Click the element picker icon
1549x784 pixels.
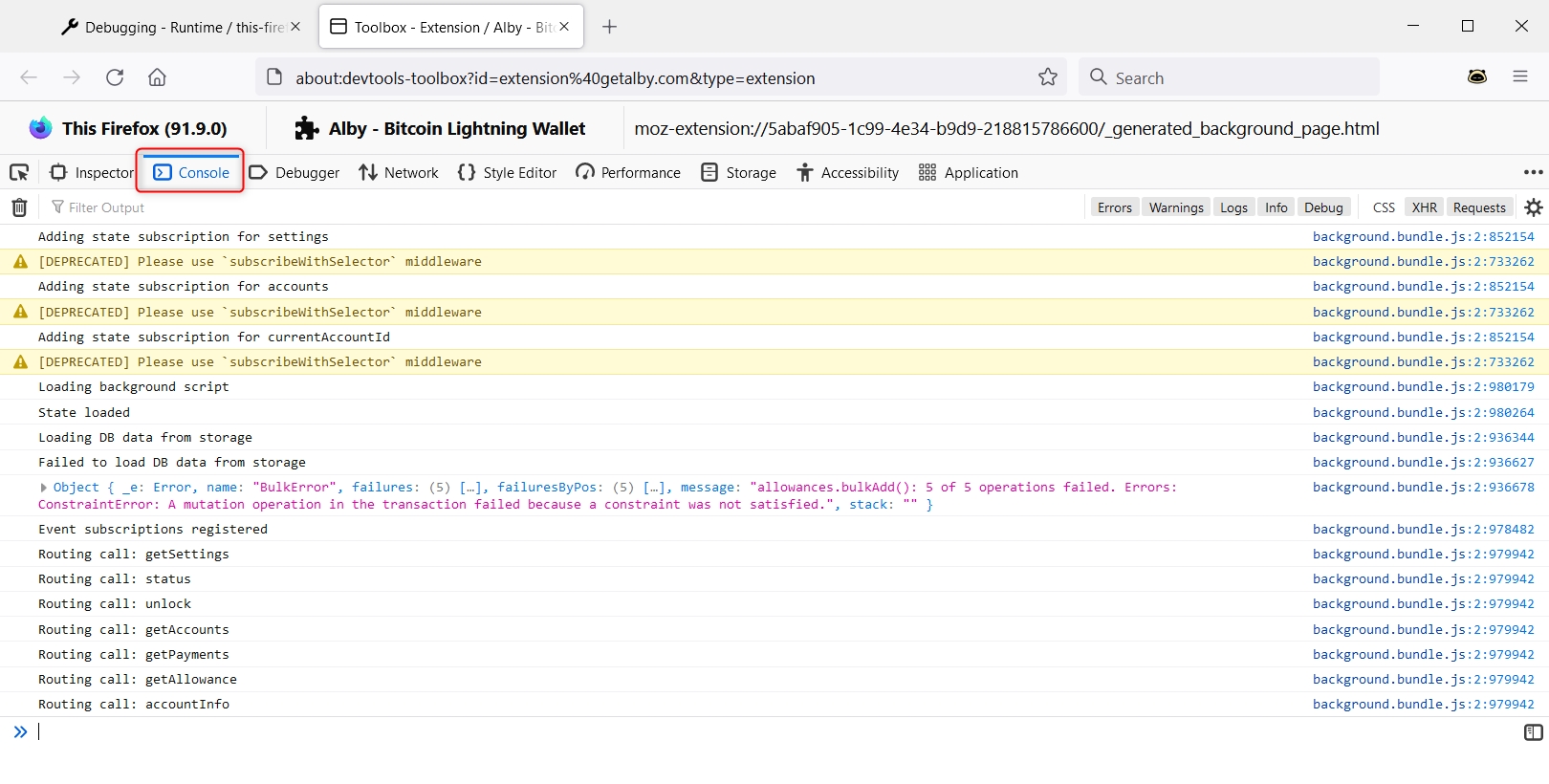19,172
